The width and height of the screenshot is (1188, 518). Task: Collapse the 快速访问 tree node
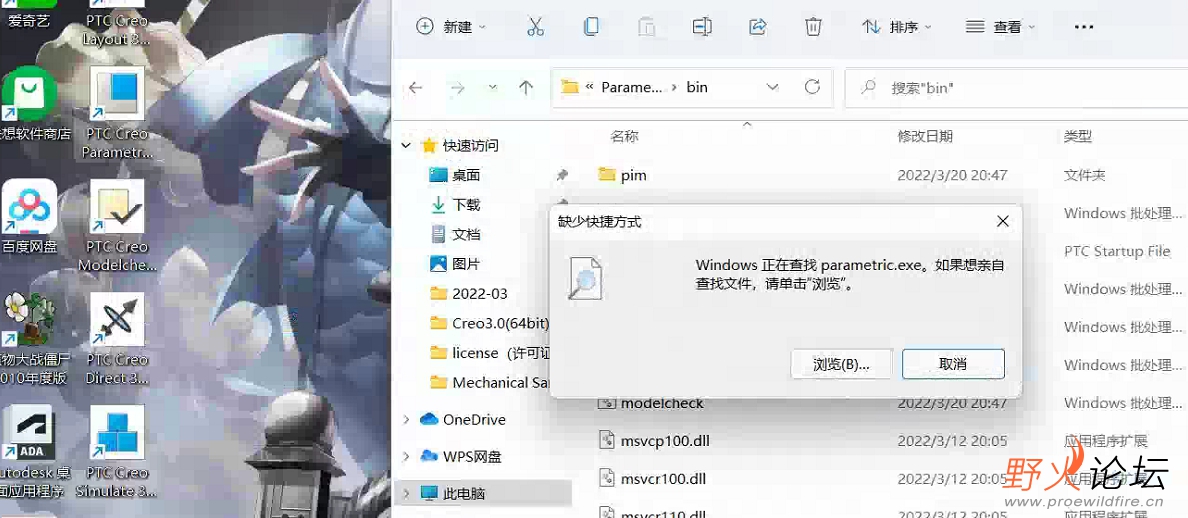406,145
